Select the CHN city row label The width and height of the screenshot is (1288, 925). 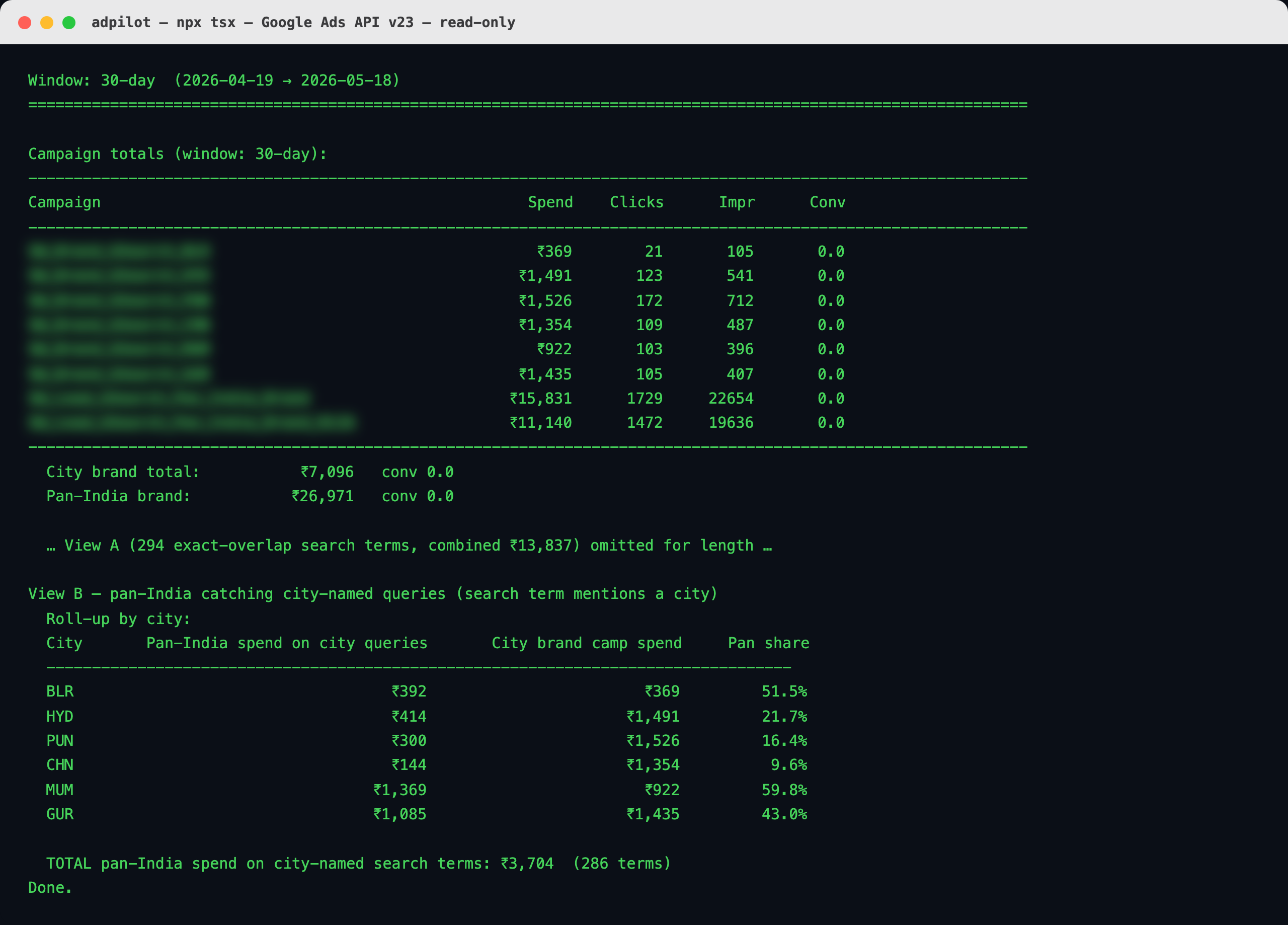(x=60, y=765)
